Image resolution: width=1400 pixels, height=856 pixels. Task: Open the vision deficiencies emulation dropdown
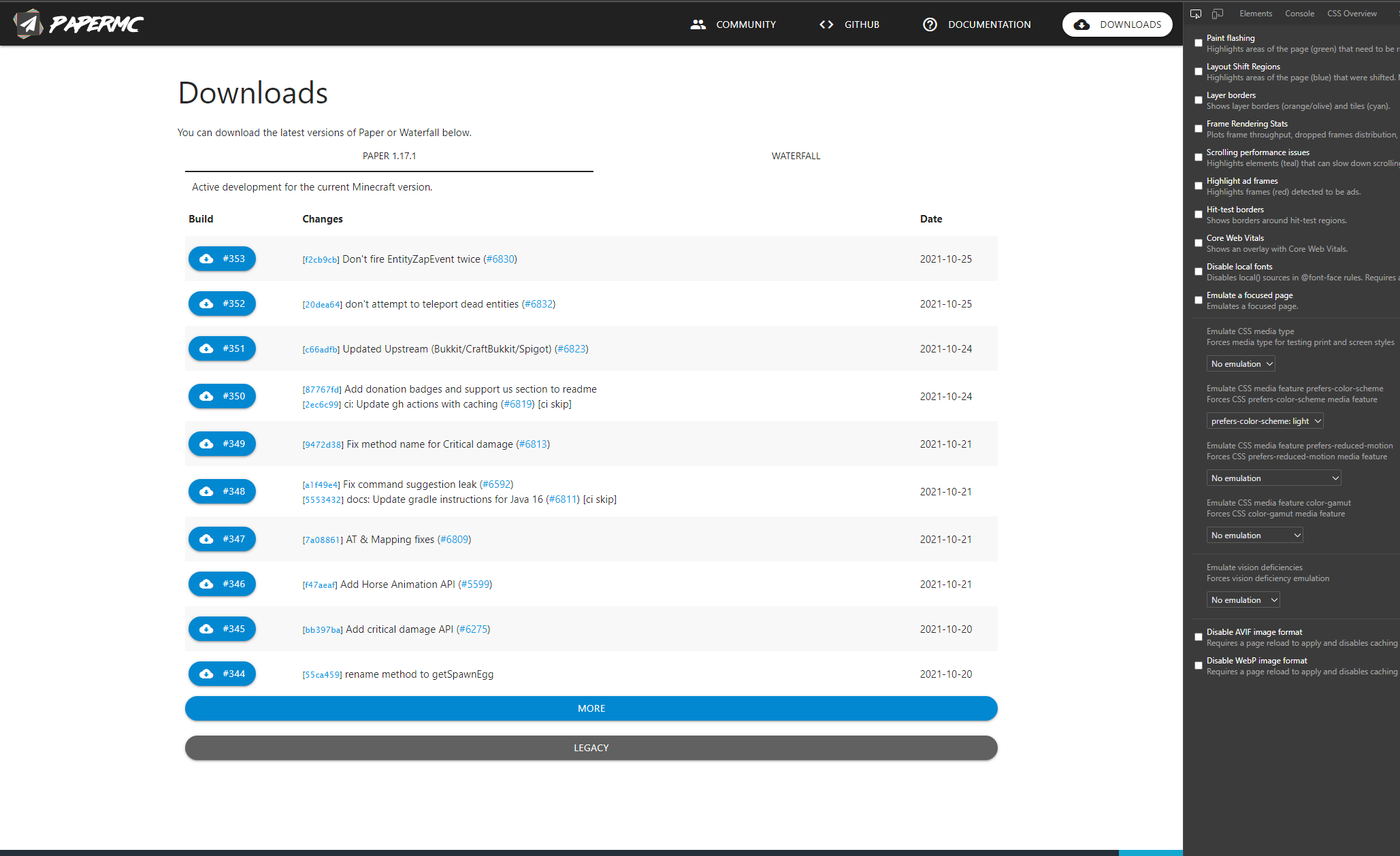coord(1243,599)
